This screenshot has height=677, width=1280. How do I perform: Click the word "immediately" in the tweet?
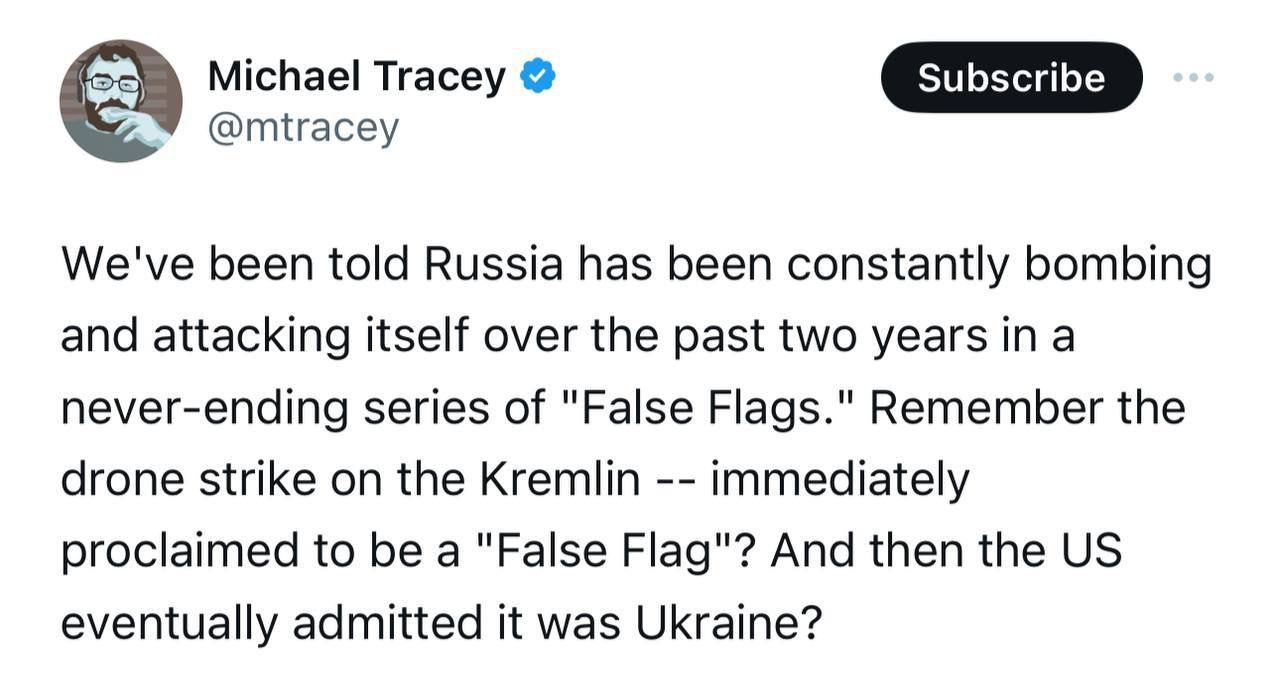tap(839, 480)
